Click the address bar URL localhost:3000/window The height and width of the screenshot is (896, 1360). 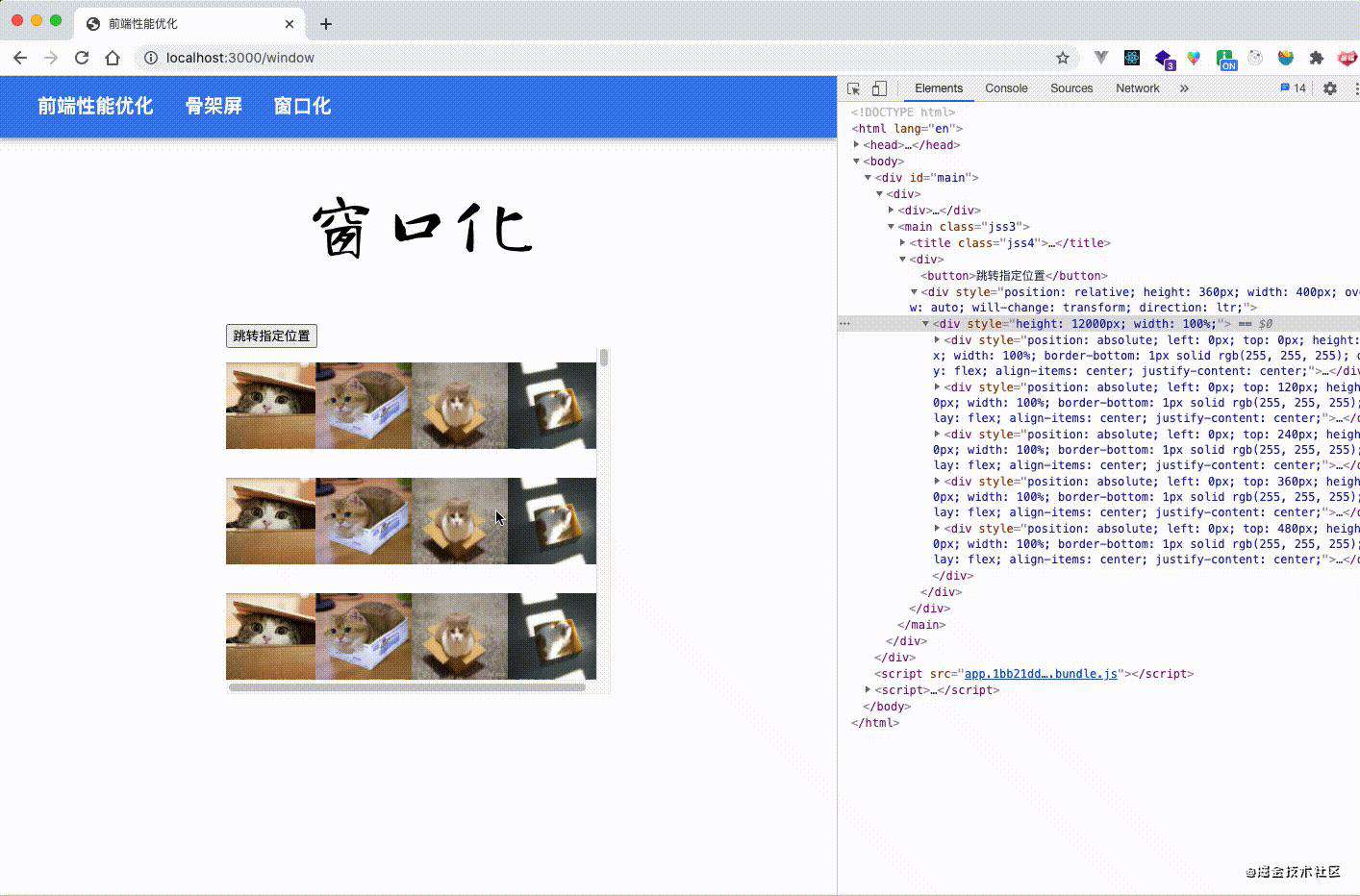(x=240, y=58)
